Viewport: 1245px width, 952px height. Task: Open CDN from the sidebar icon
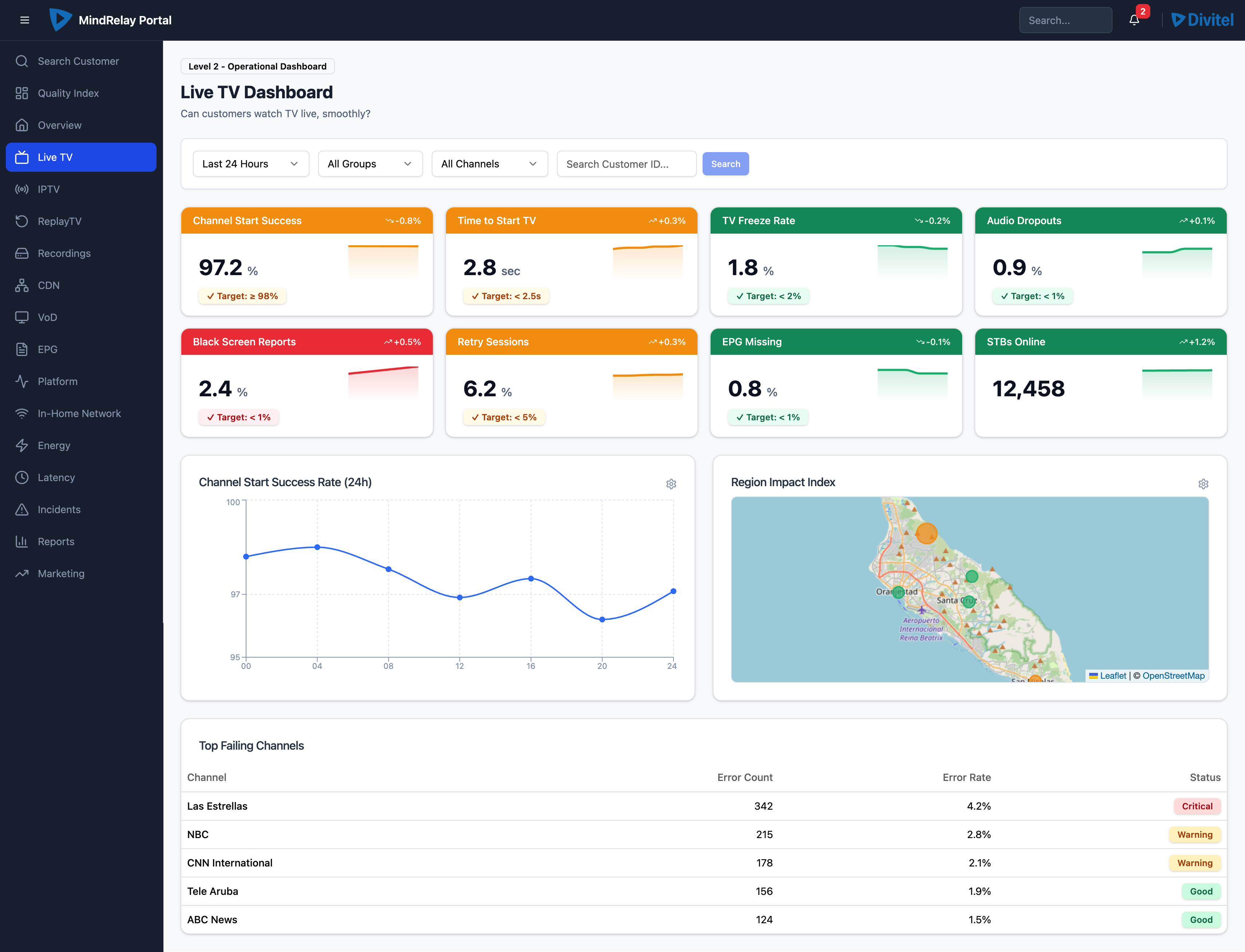pos(21,285)
